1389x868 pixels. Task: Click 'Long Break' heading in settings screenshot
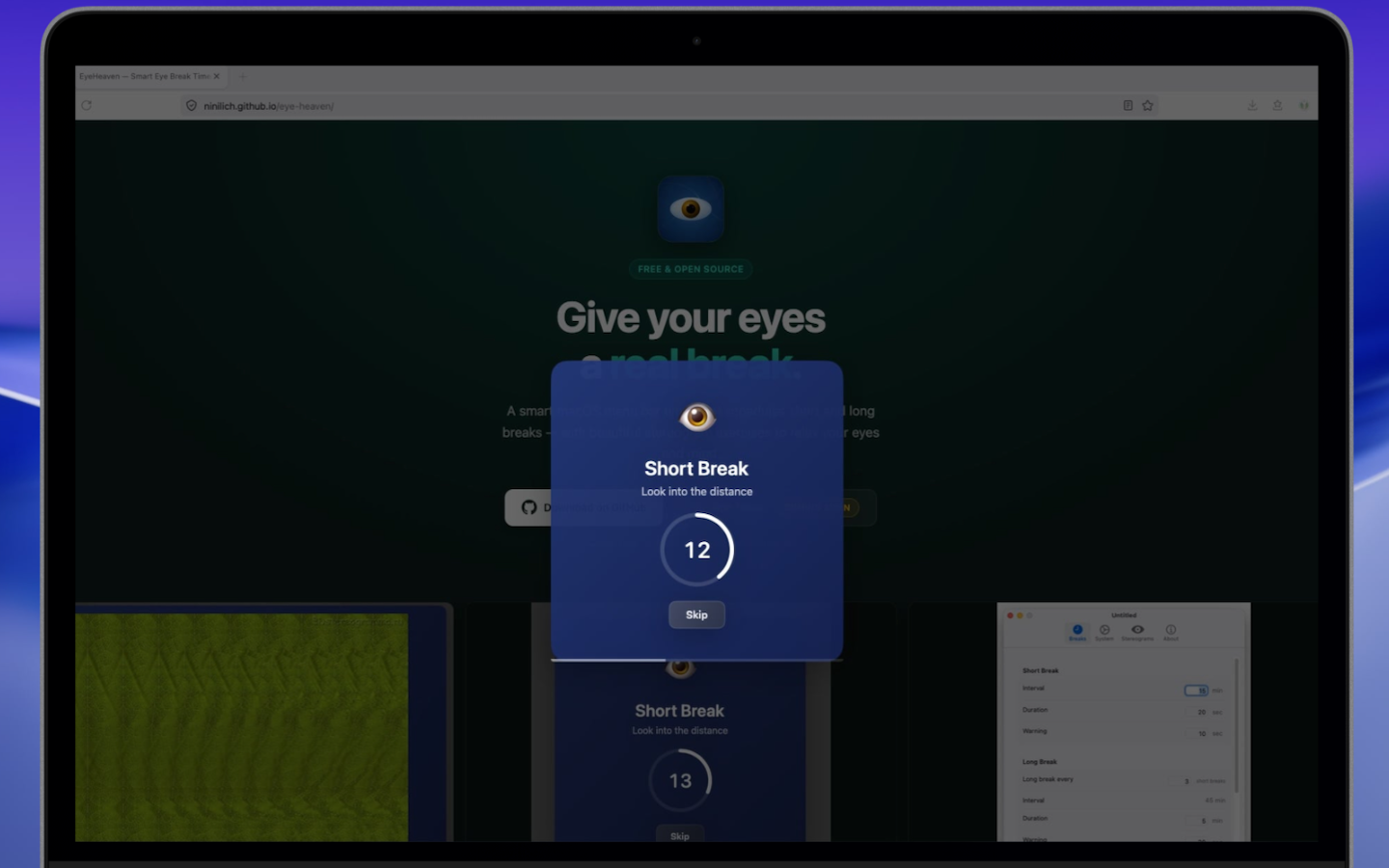tap(1040, 762)
